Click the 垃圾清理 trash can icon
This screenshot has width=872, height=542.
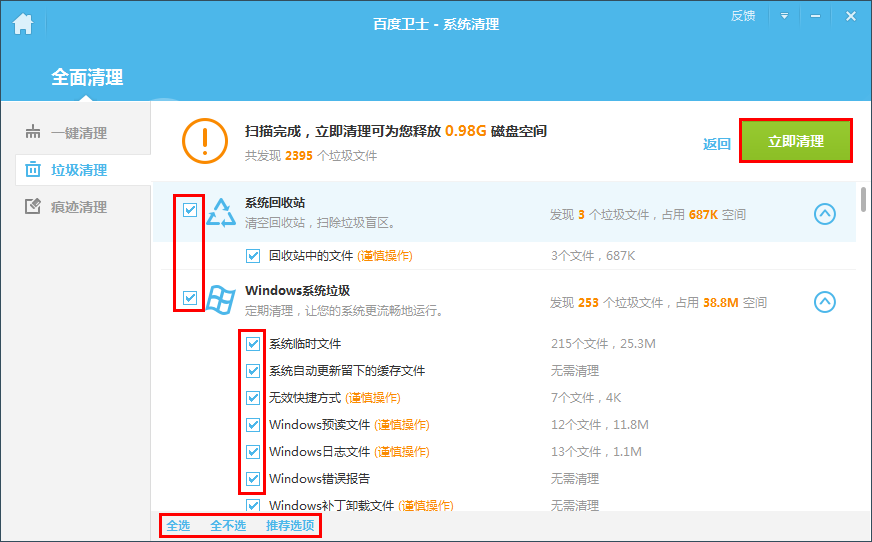click(x=33, y=169)
